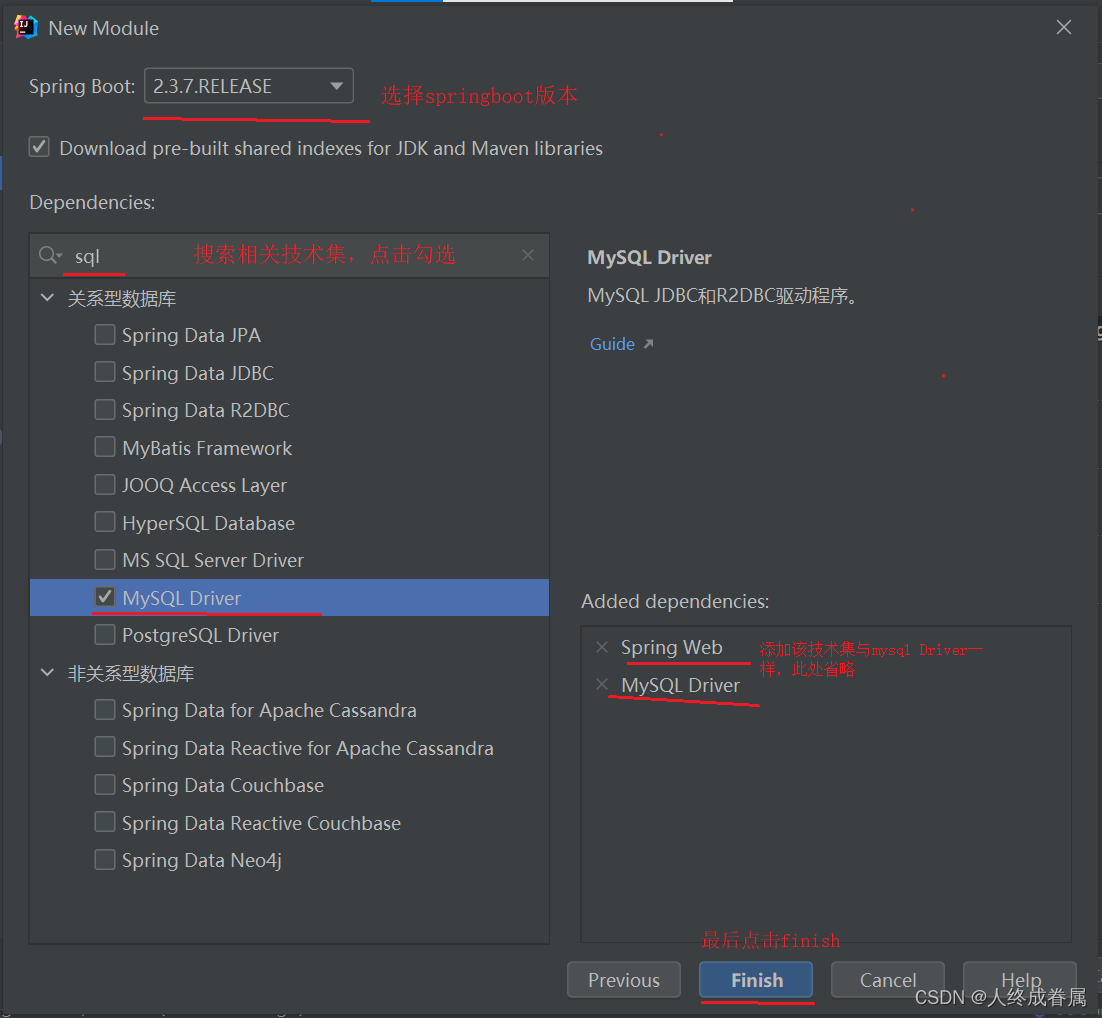Check JOOQ Access Layer
The image size is (1102, 1018).
105,484
